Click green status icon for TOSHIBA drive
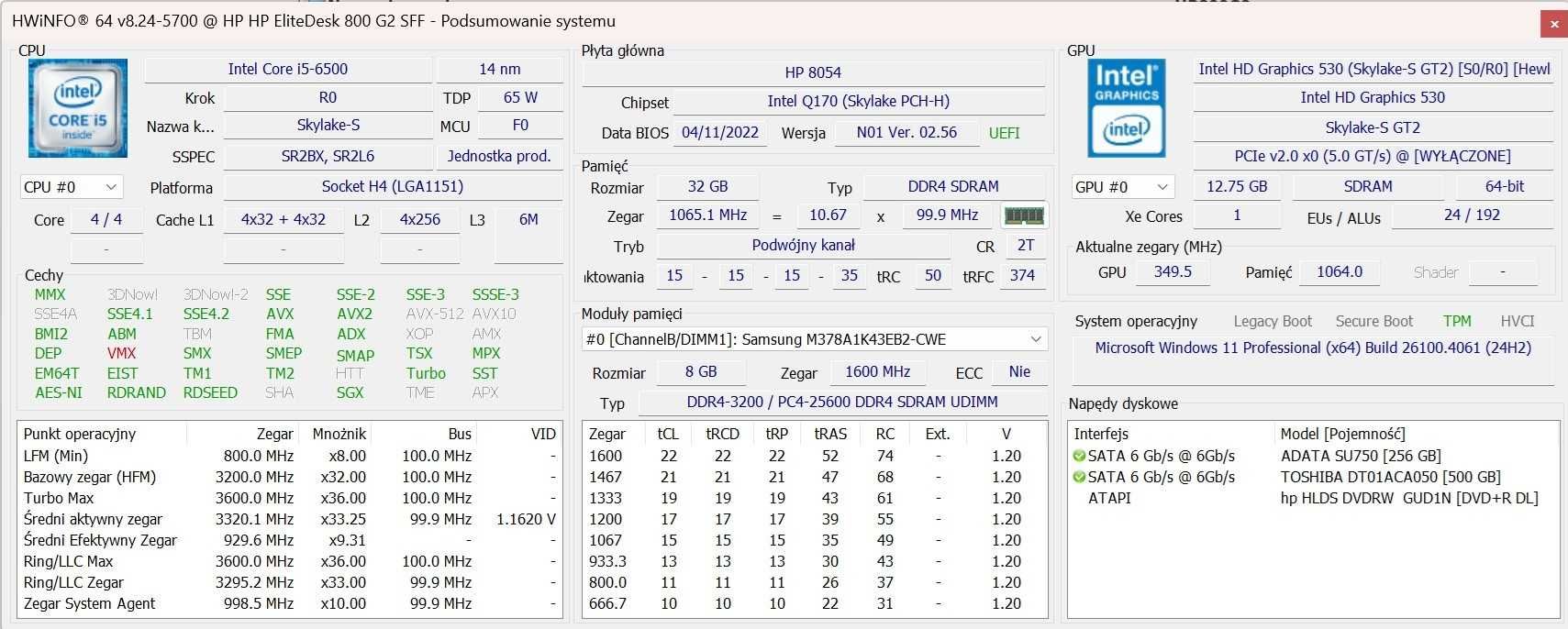Viewport: 1568px width, 629px height. [x=1079, y=477]
